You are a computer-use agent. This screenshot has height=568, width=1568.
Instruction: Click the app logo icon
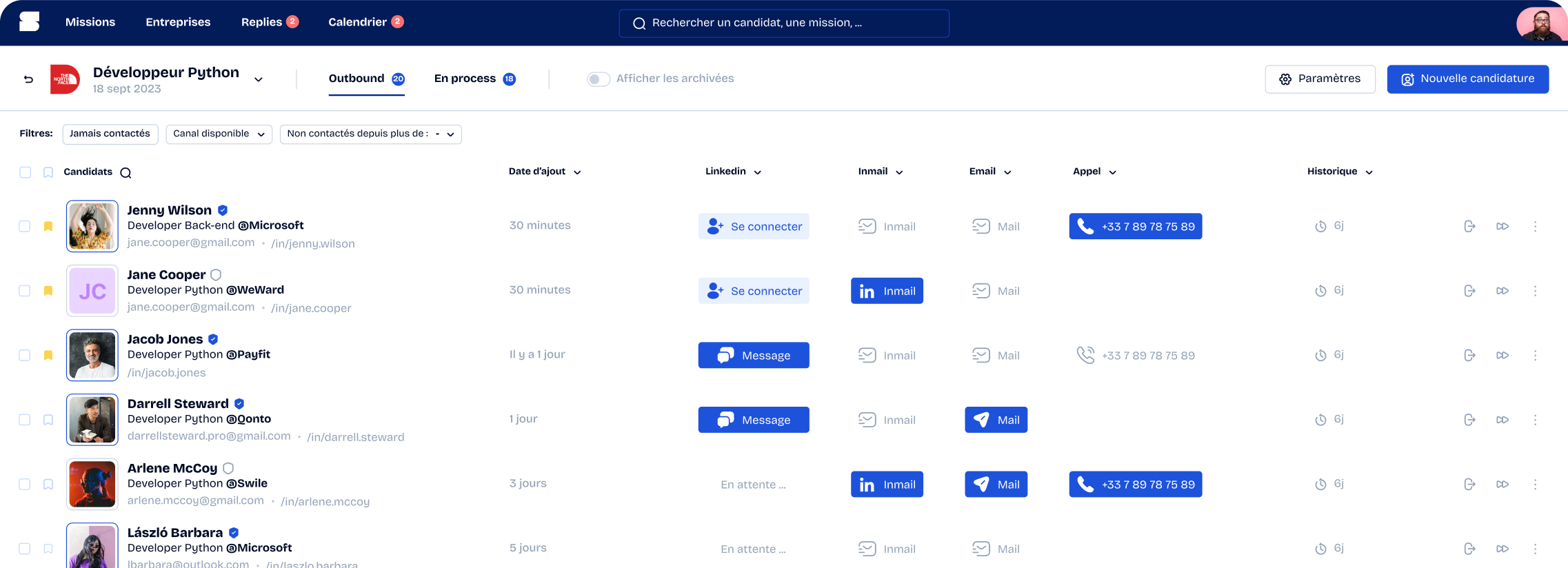coord(29,22)
